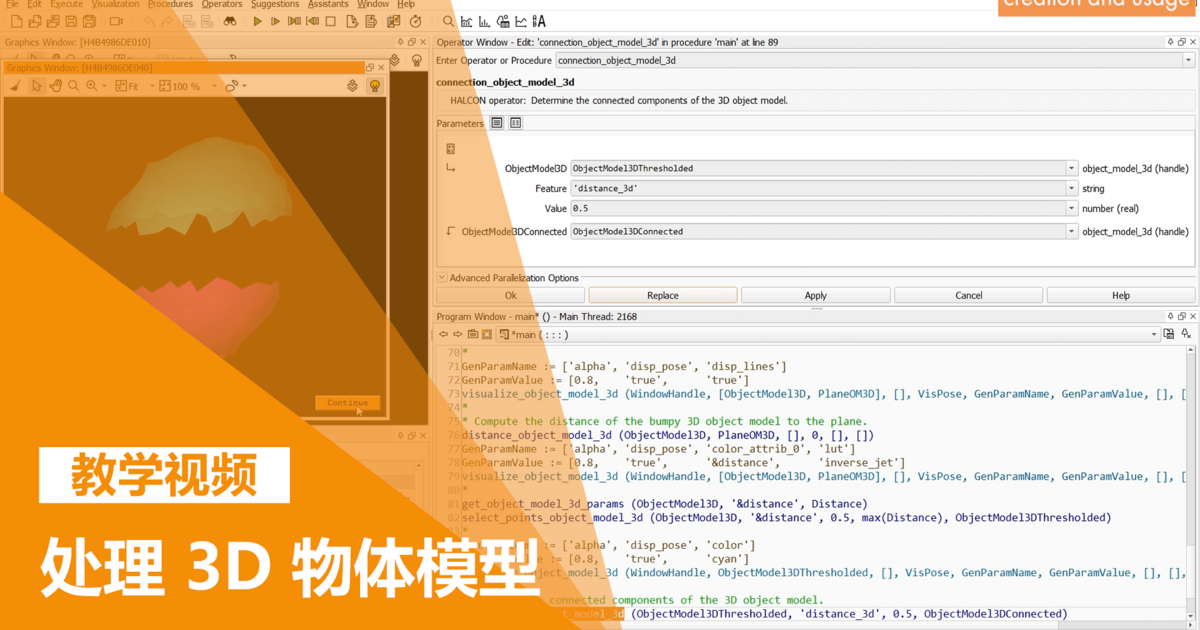
Task: Open the OCR Training File Browser icon
Action: [539, 21]
